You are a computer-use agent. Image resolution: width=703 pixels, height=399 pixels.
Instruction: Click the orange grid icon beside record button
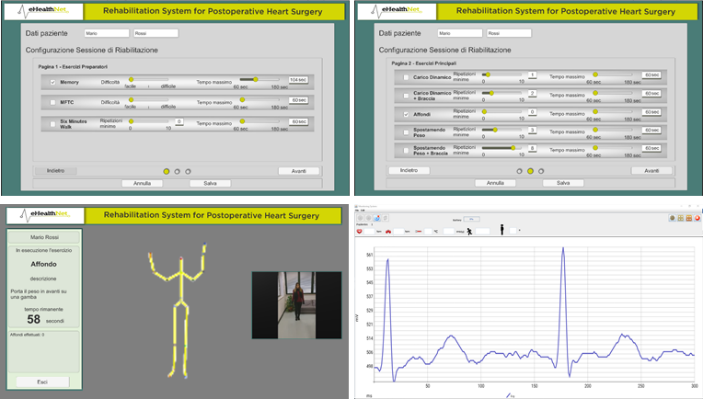pos(689,218)
